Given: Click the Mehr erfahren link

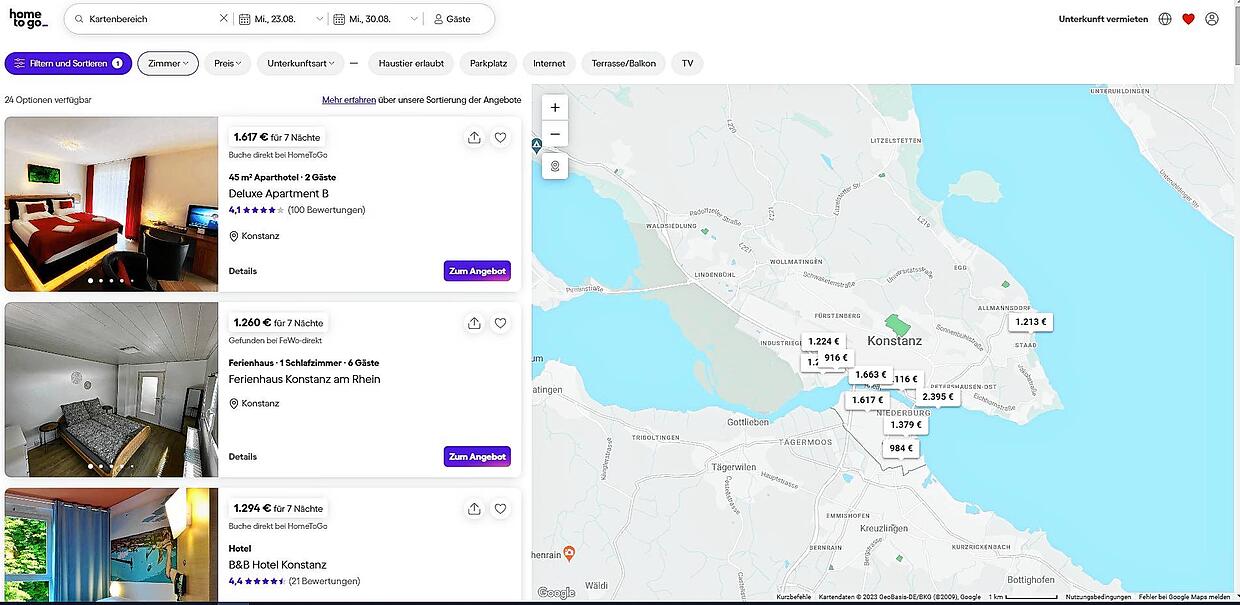Looking at the screenshot, I should coord(349,100).
